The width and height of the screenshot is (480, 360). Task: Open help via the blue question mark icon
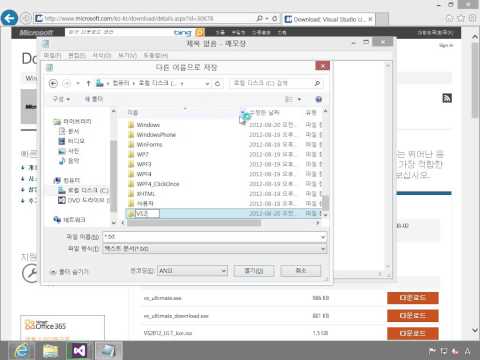(318, 99)
